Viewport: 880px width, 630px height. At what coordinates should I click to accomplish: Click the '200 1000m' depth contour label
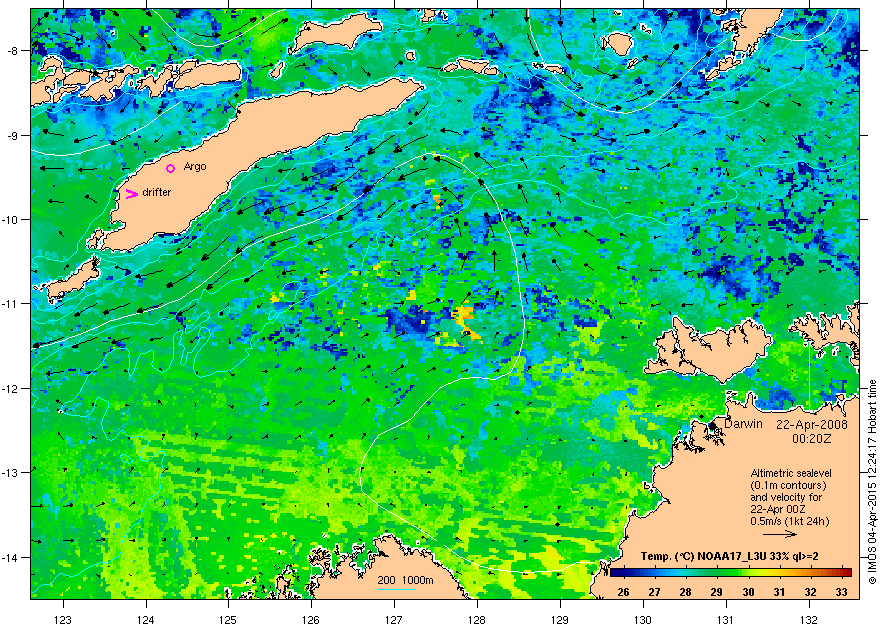coord(405,580)
